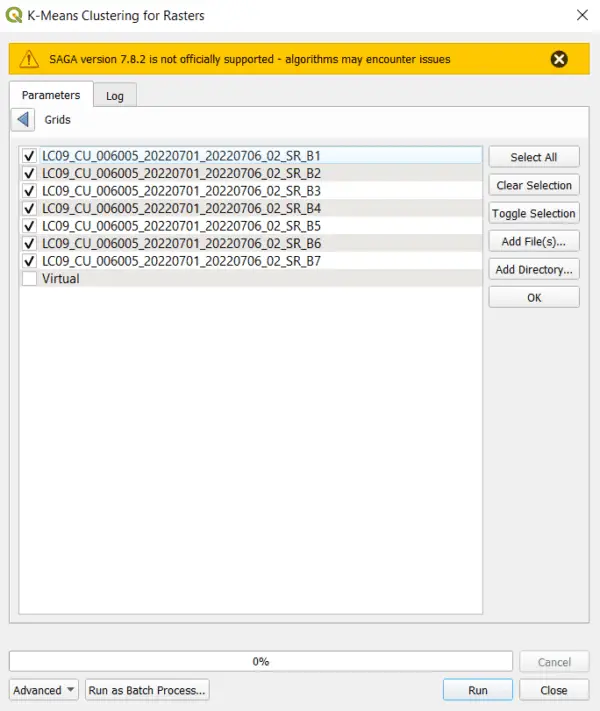Confirm grid selection with OK
Image resolution: width=600 pixels, height=711 pixels.
click(x=534, y=297)
